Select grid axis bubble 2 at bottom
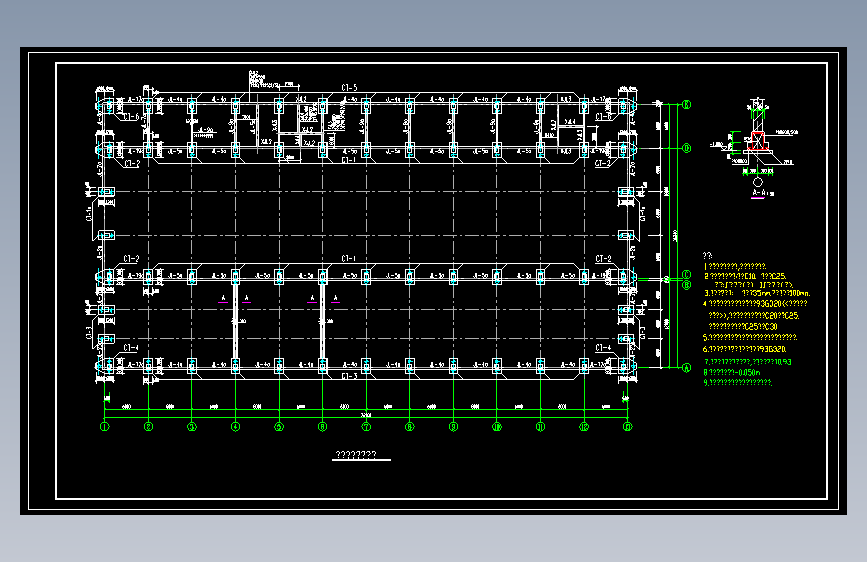 pyautogui.click(x=148, y=426)
